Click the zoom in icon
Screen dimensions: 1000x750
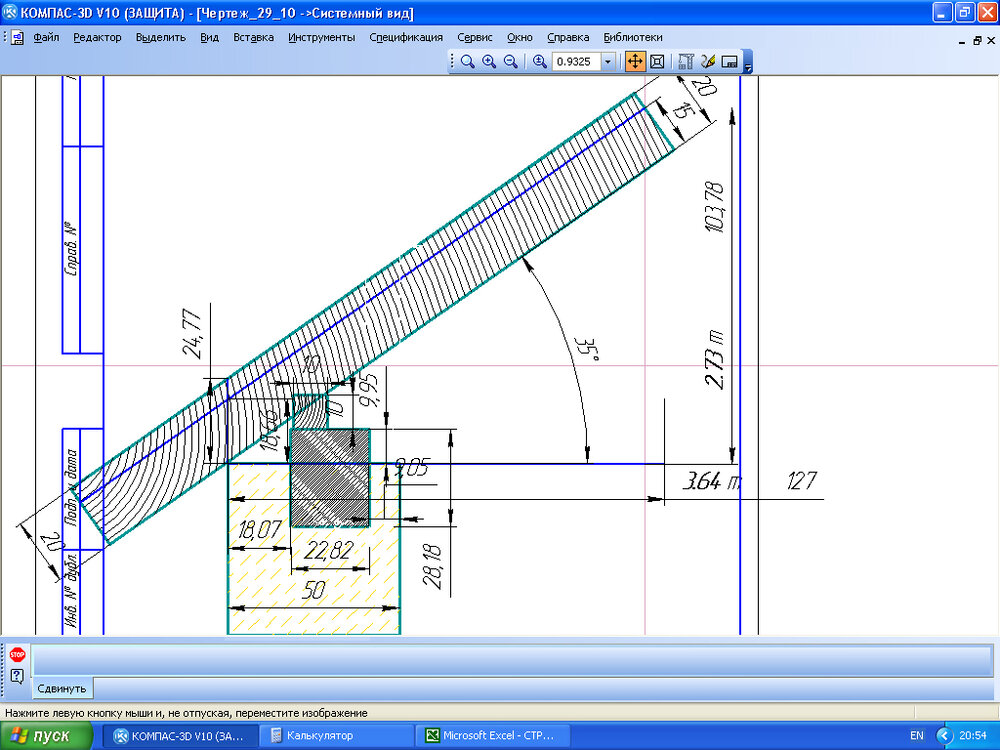pyautogui.click(x=489, y=61)
